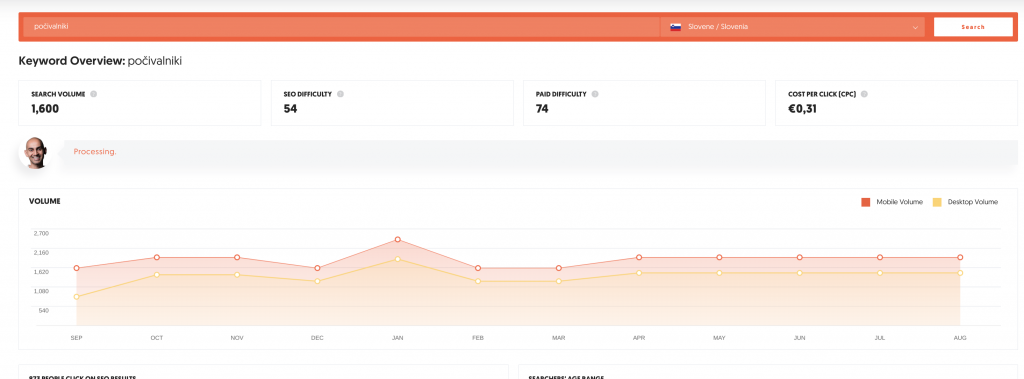Click the CPC value €0,31

tap(803, 108)
